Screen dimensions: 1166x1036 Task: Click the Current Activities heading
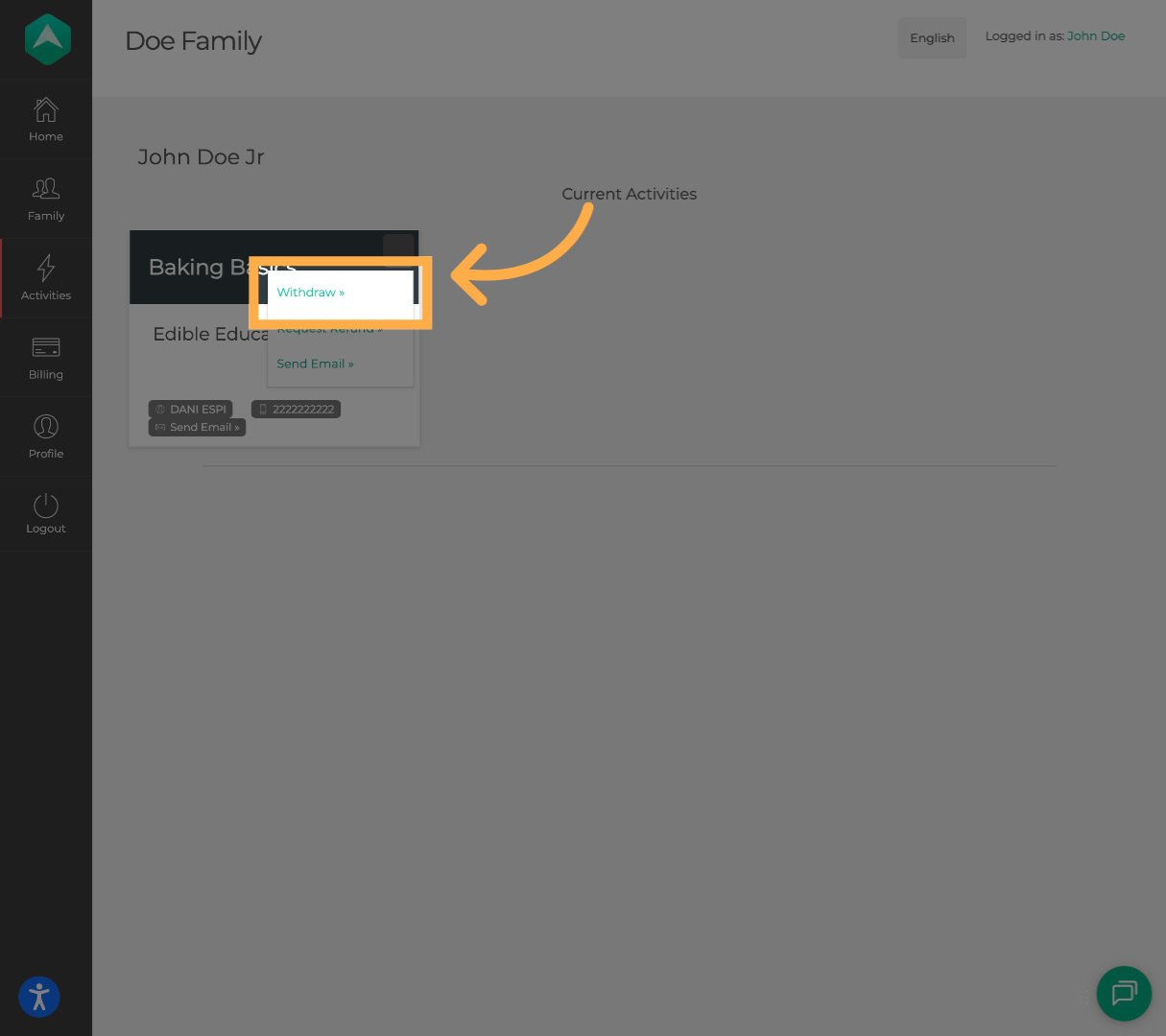click(629, 194)
